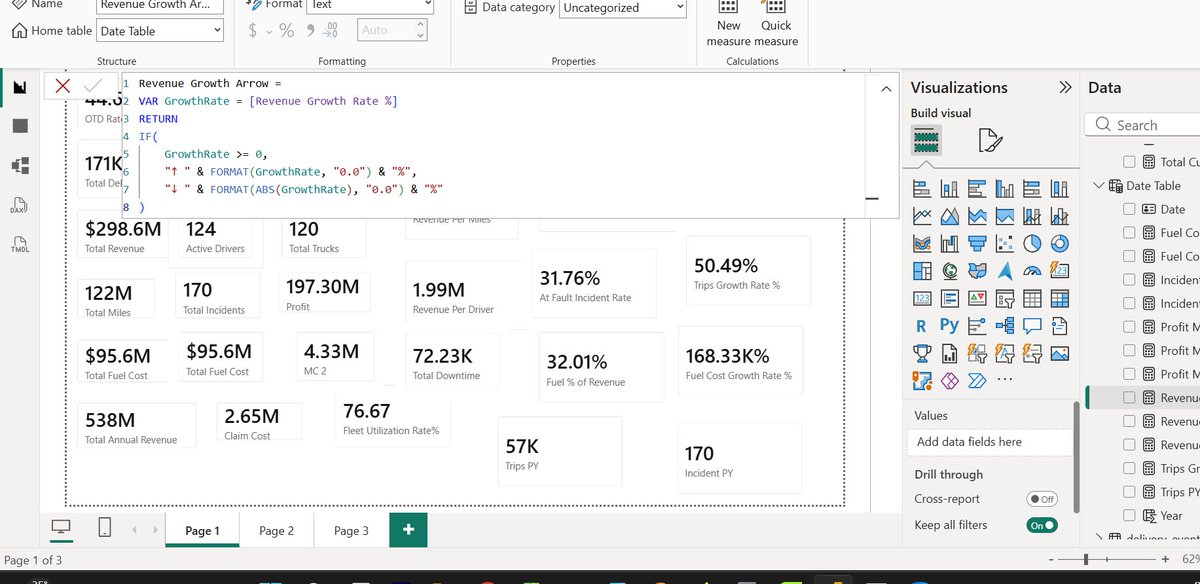
Task: Switch to Page 3 tab
Action: (351, 531)
